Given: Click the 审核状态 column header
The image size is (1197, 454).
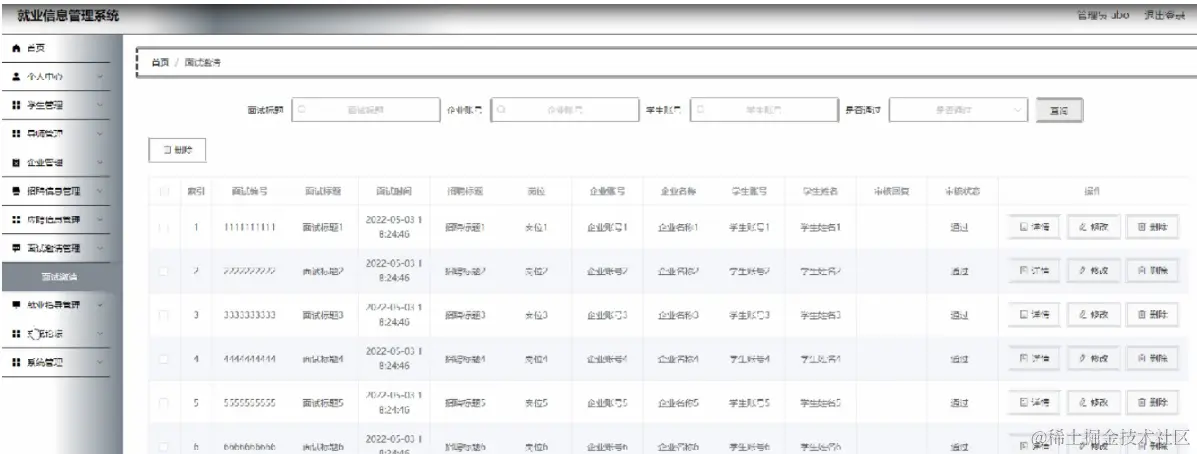Looking at the screenshot, I should click(x=962, y=192).
